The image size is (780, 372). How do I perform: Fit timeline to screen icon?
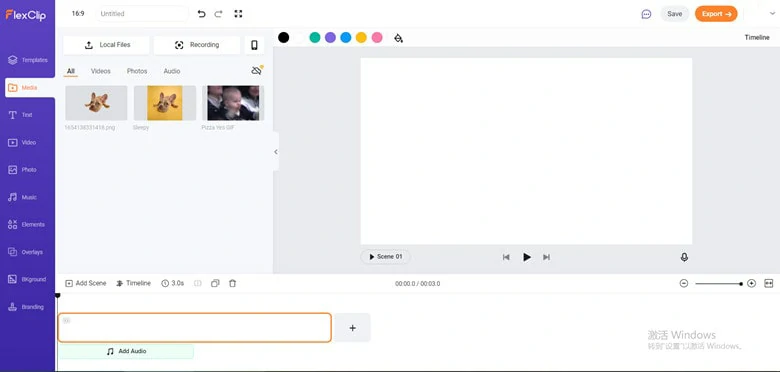pyautogui.click(x=769, y=283)
